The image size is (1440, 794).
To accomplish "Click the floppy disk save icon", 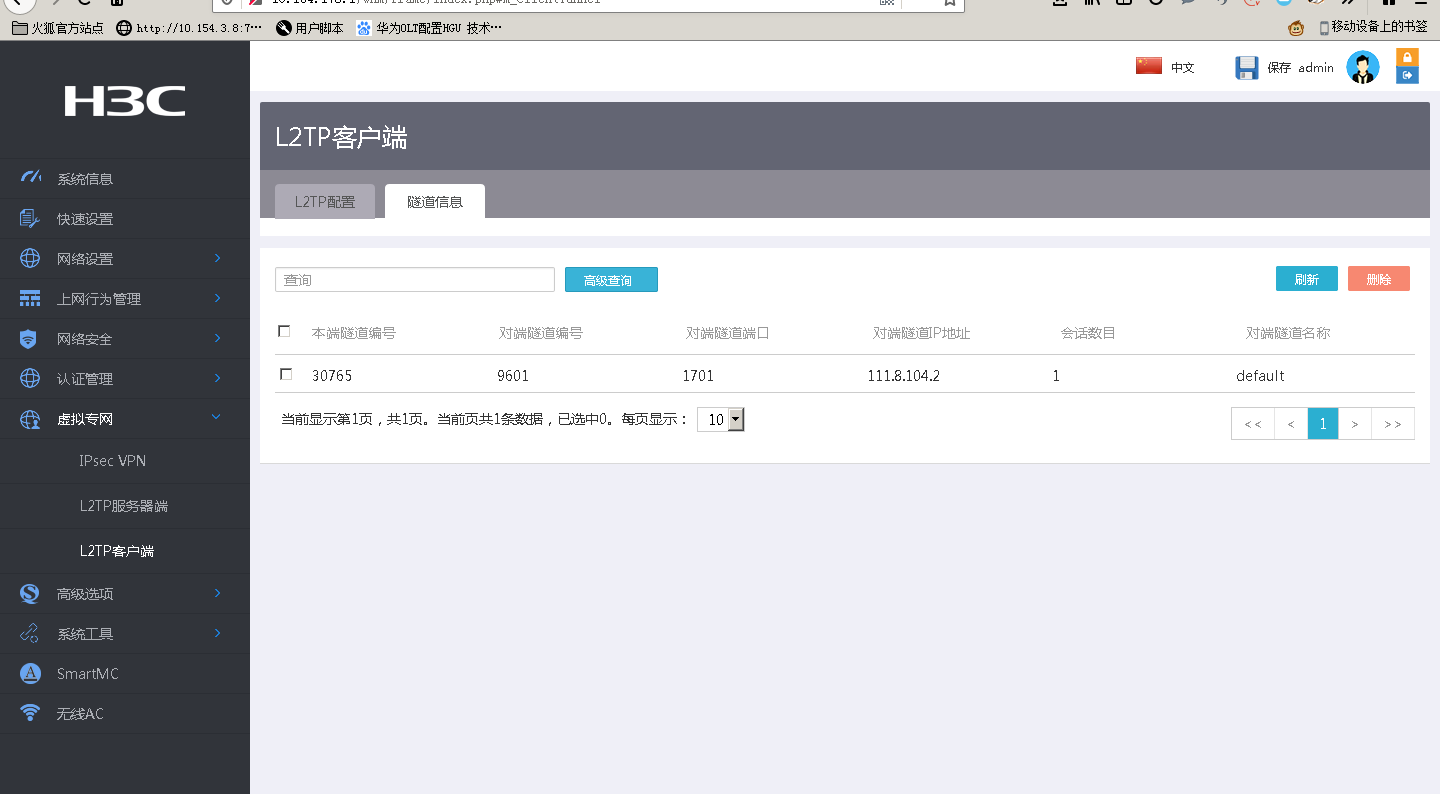I will 1246,67.
